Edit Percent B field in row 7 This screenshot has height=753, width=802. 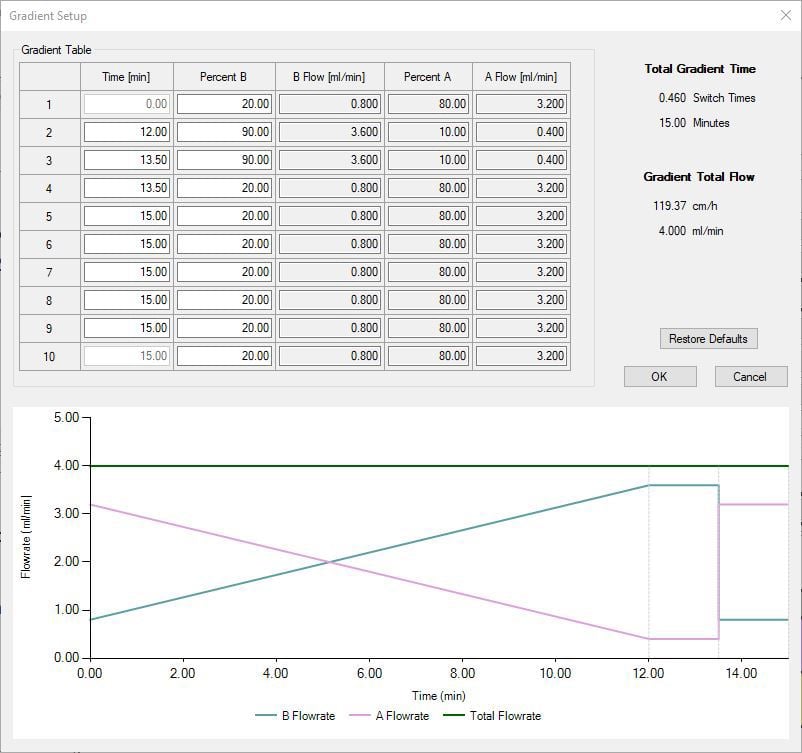[225, 272]
